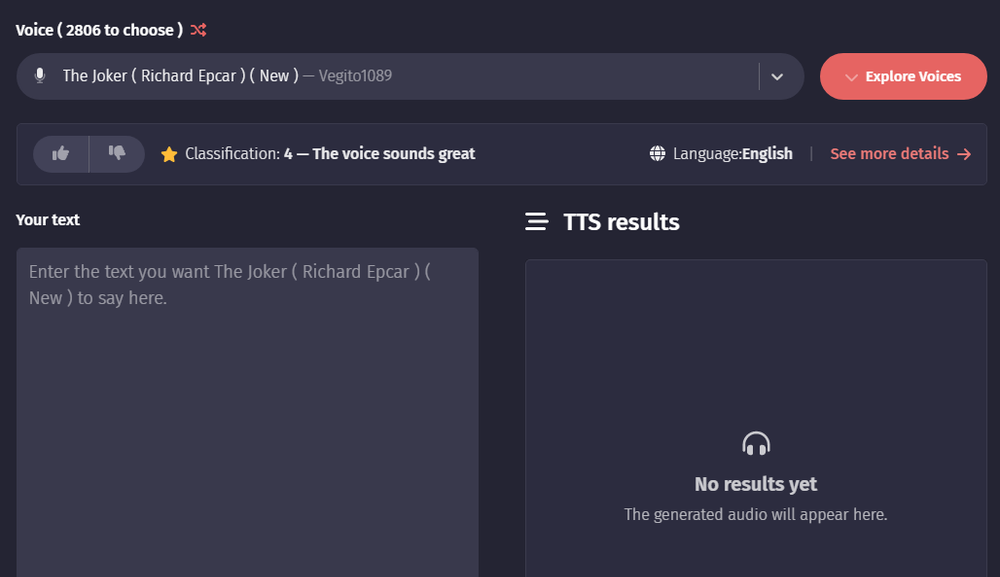
Task: Click the yellow classification star icon
Action: point(169,154)
